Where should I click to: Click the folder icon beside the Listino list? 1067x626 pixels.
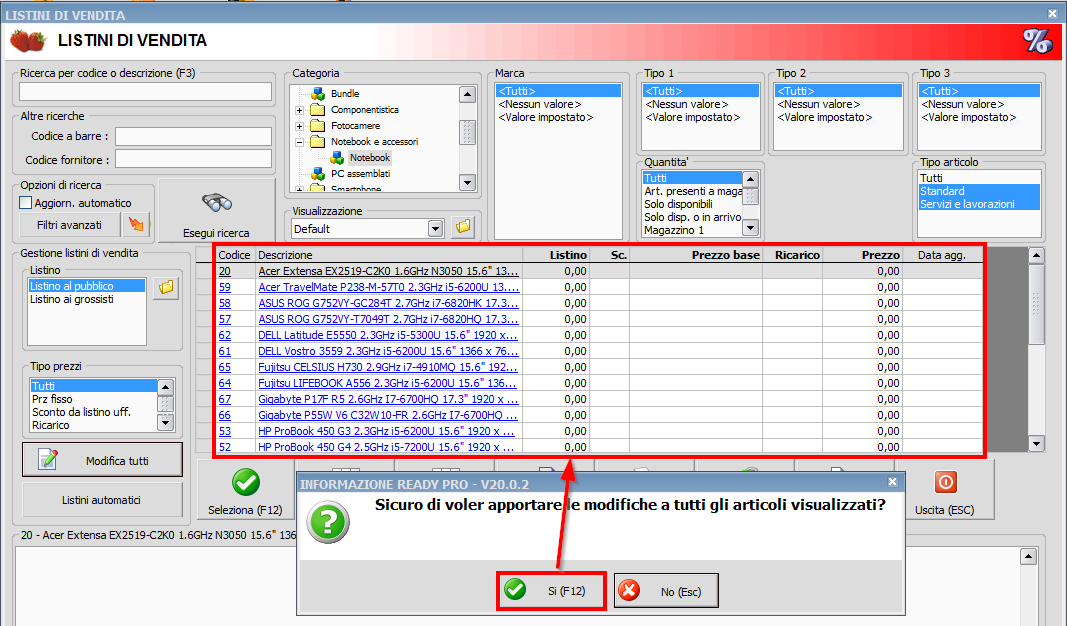tap(166, 288)
